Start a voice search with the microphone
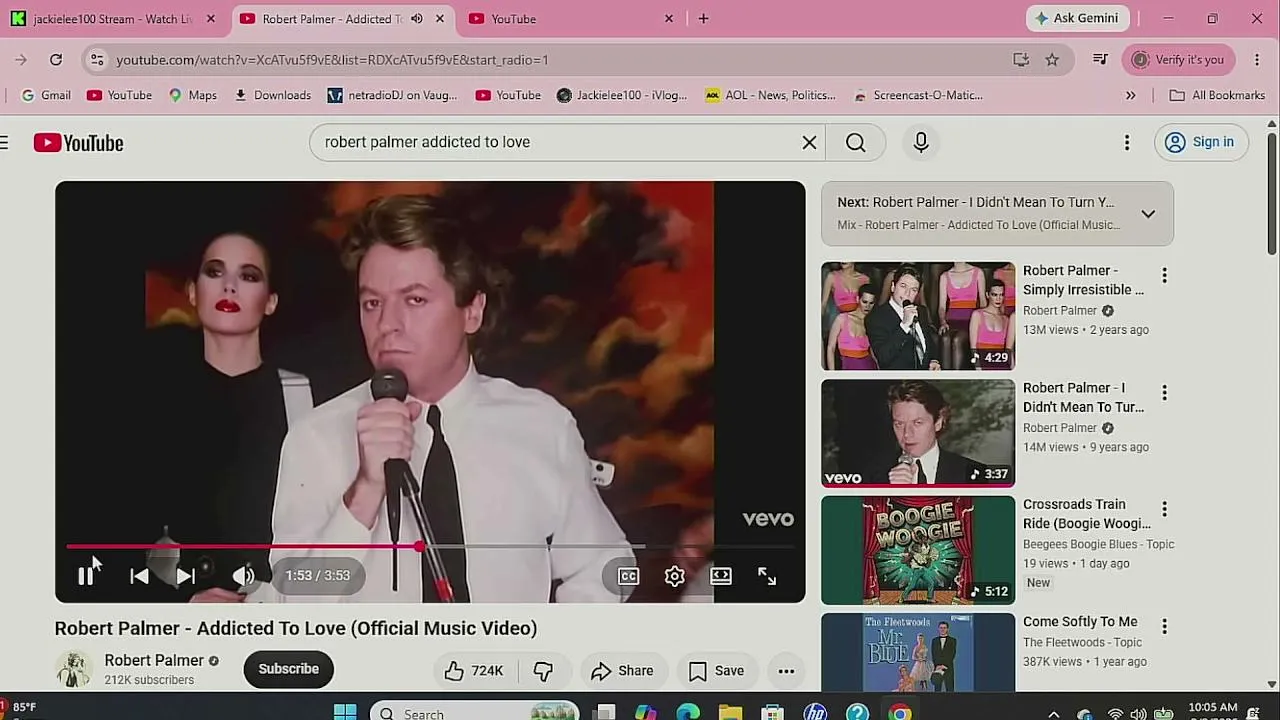1280x720 pixels. click(921, 142)
